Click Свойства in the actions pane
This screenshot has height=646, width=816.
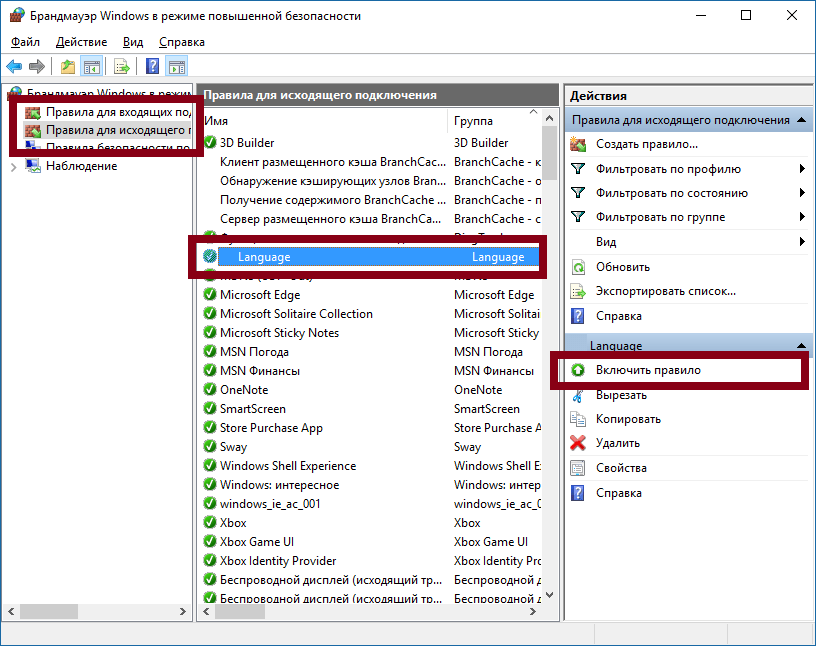pyautogui.click(x=621, y=468)
